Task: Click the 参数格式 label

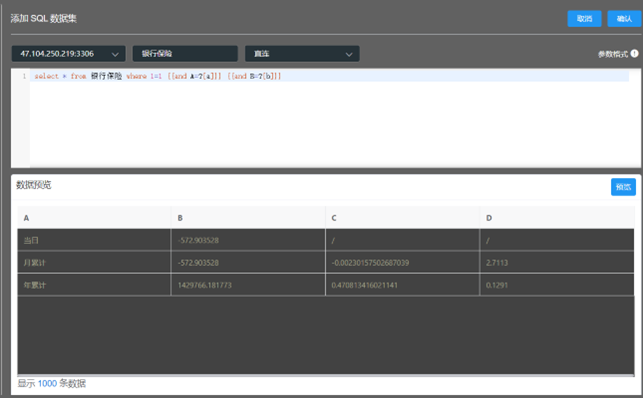Action: 613,54
